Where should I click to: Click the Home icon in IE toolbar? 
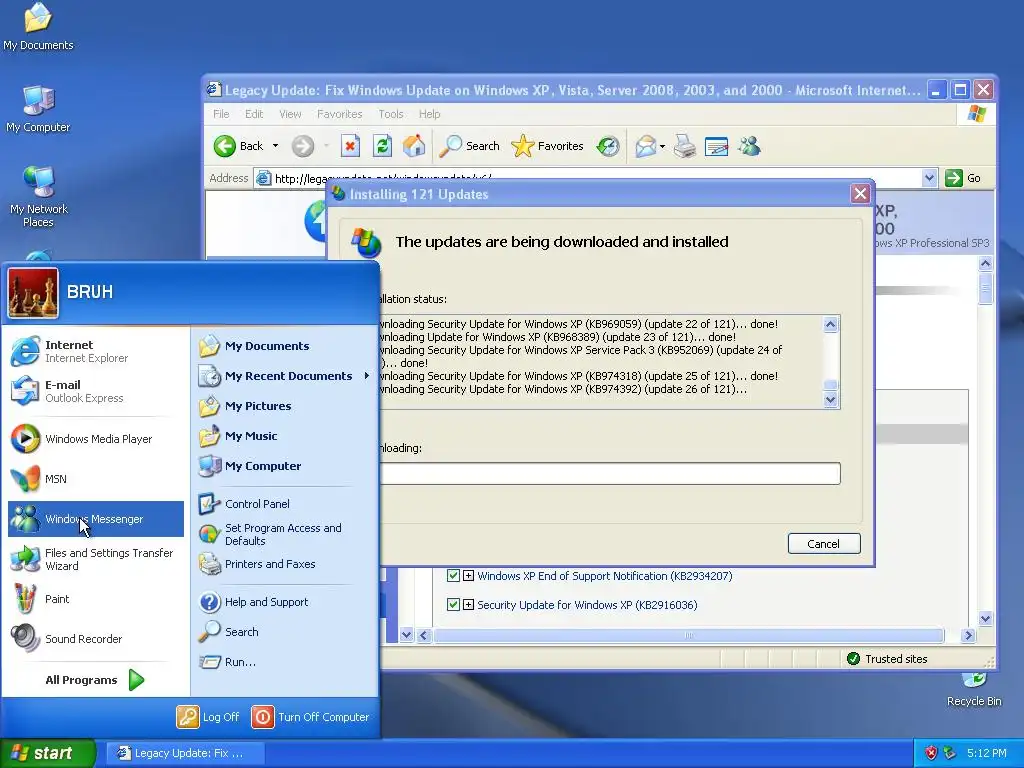(413, 146)
